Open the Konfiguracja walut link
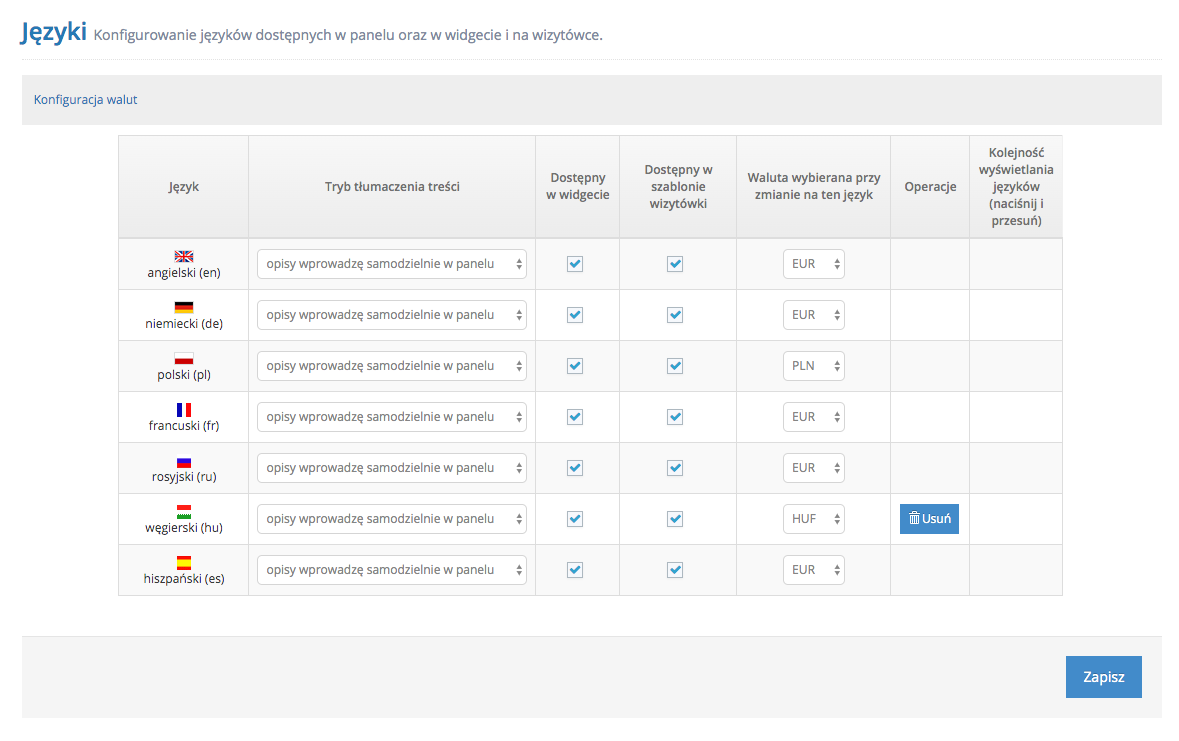Viewport: 1179px width, 741px height. point(86,100)
